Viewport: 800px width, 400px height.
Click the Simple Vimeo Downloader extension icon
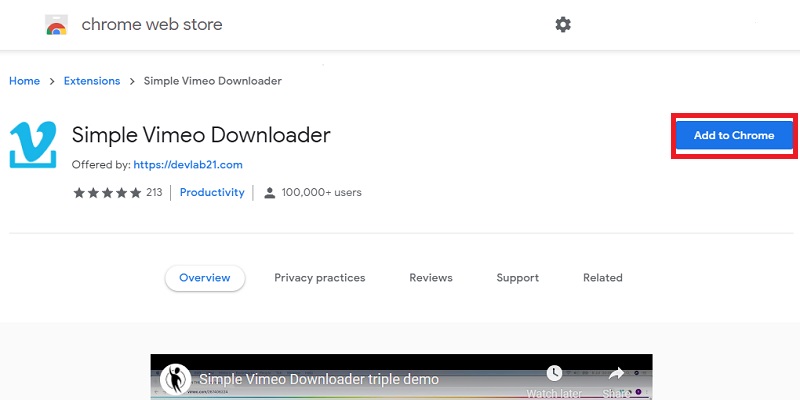click(33, 145)
